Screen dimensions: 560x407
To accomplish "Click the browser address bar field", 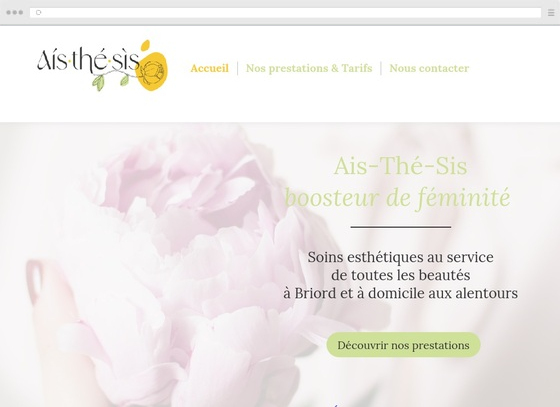I will 285,12.
